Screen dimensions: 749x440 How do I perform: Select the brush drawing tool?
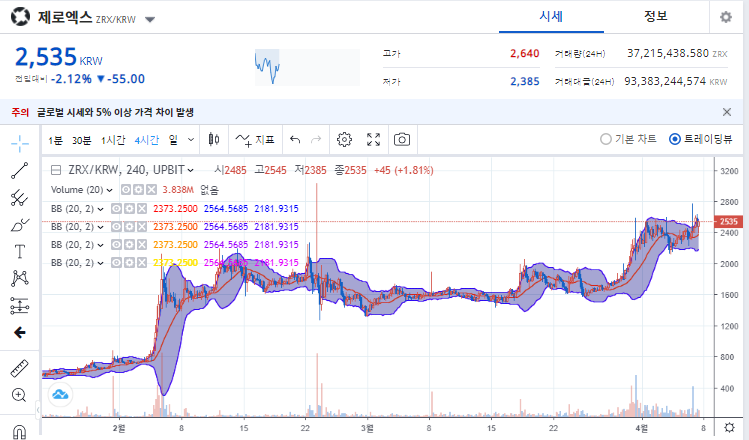[20, 224]
